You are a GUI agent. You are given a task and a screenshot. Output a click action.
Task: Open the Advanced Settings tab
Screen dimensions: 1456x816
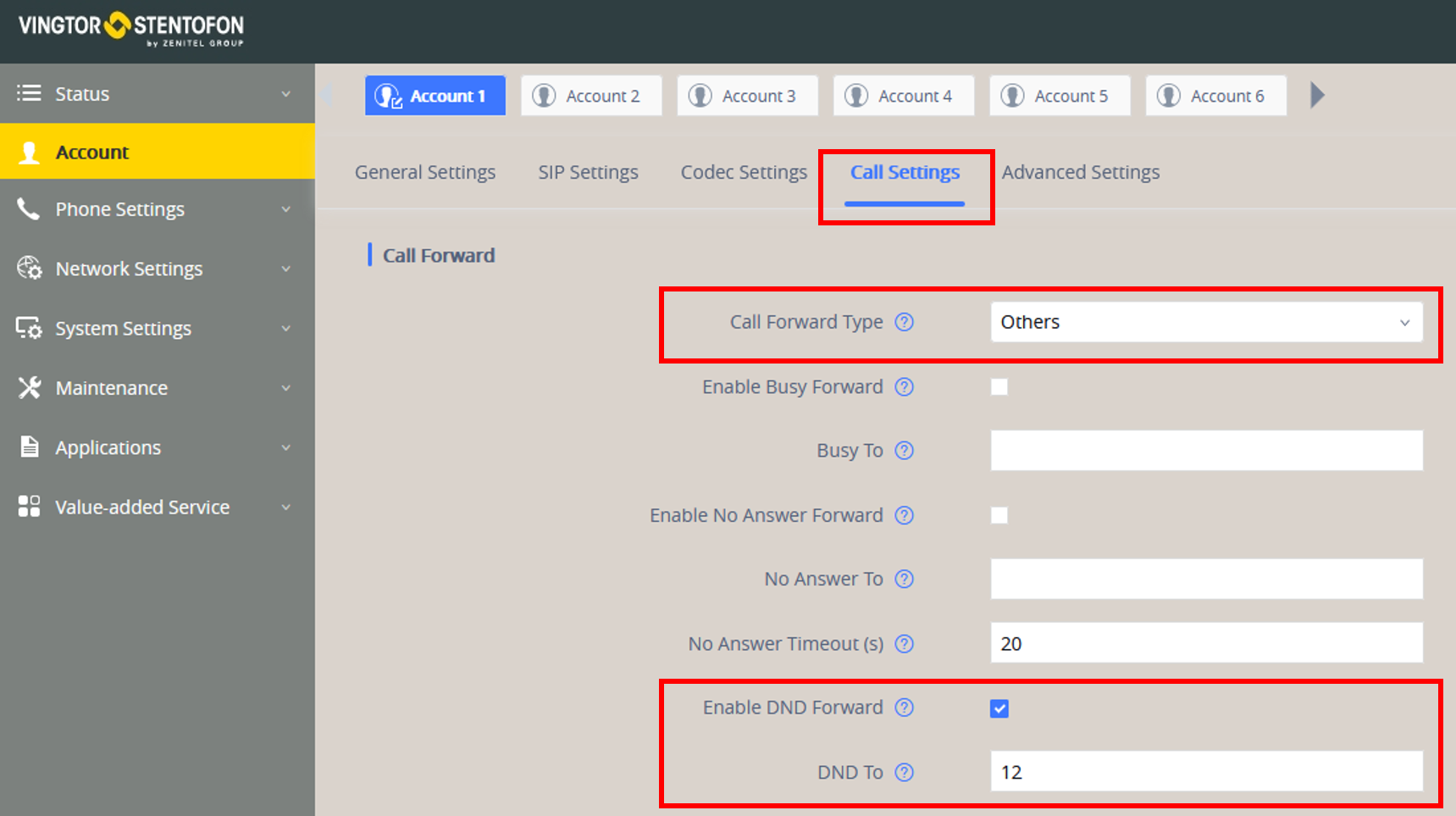coord(1080,173)
